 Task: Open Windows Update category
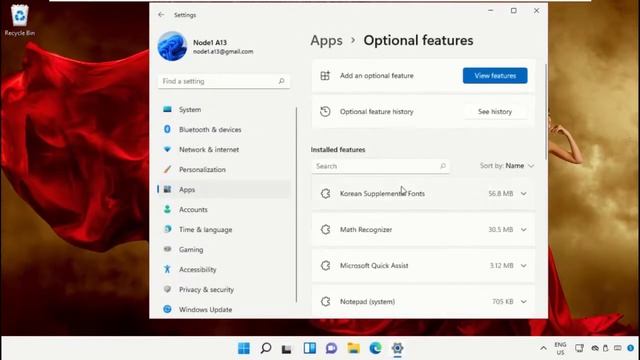pyautogui.click(x=224, y=309)
